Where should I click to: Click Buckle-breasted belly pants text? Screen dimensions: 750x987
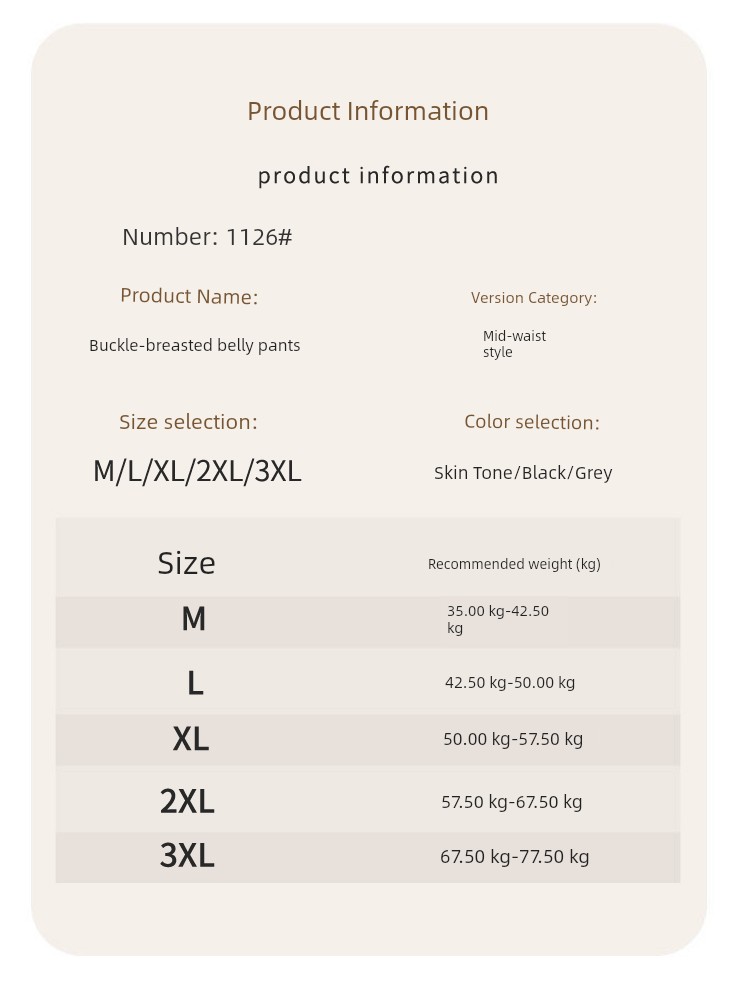point(195,346)
